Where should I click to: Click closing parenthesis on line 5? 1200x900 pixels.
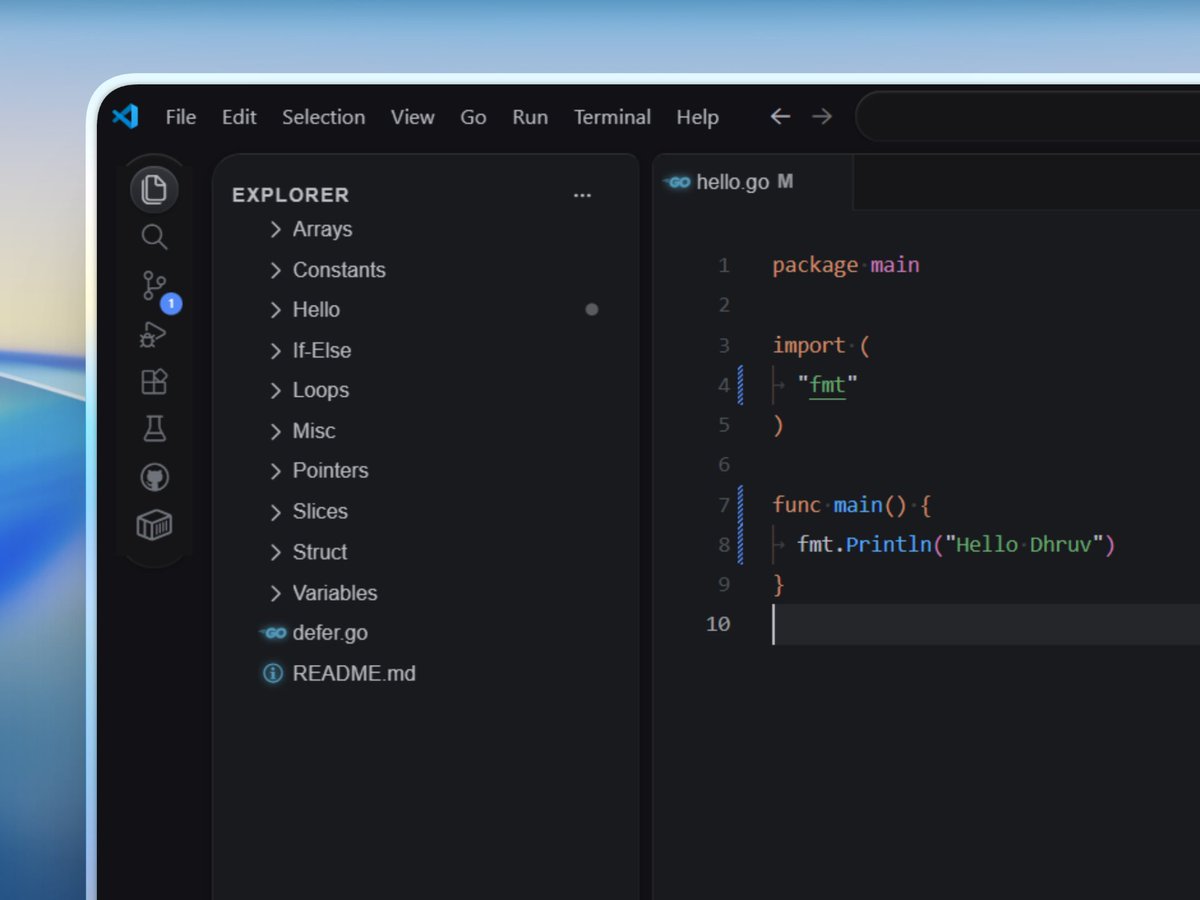tap(778, 425)
